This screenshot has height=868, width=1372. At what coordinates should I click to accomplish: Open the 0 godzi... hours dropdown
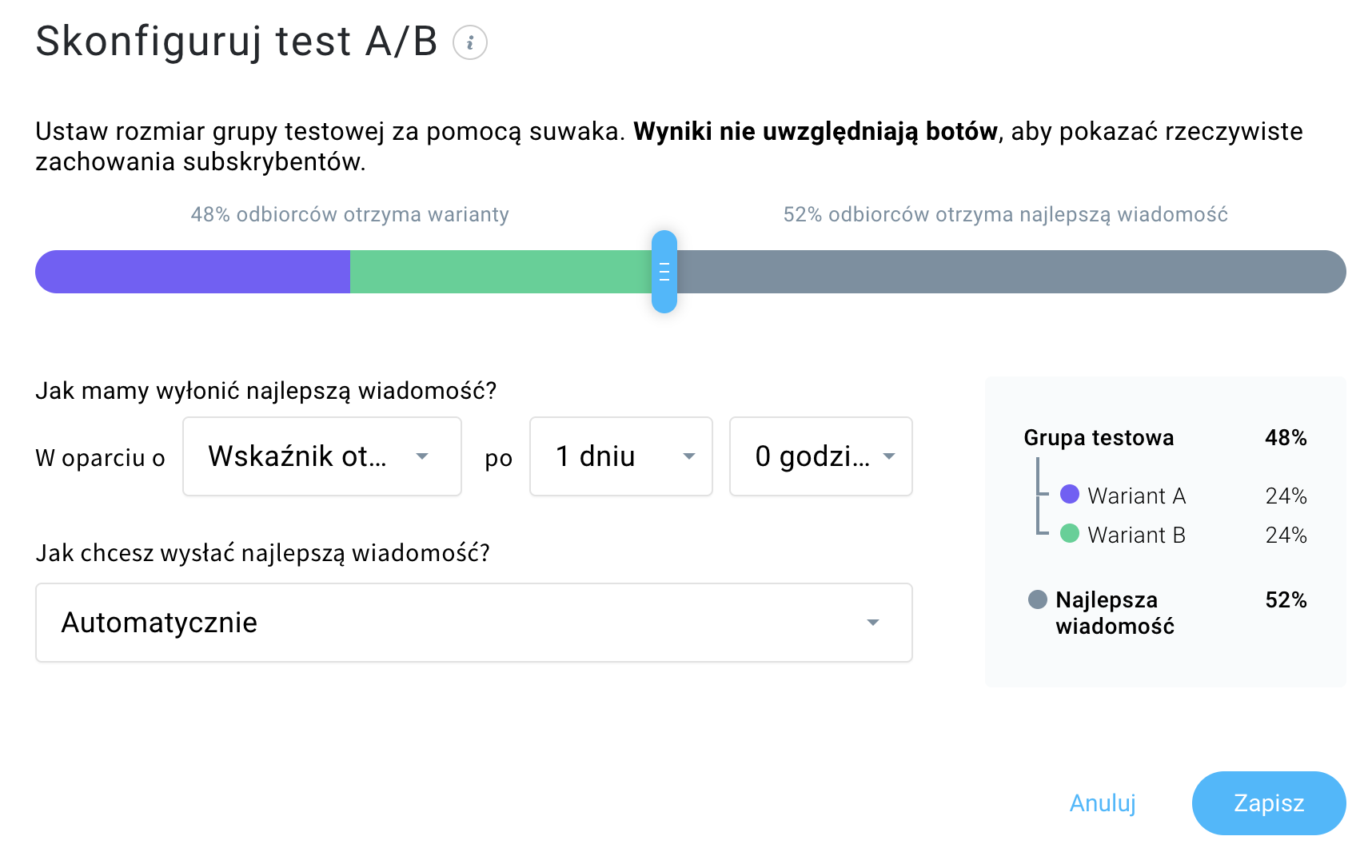tap(820, 456)
